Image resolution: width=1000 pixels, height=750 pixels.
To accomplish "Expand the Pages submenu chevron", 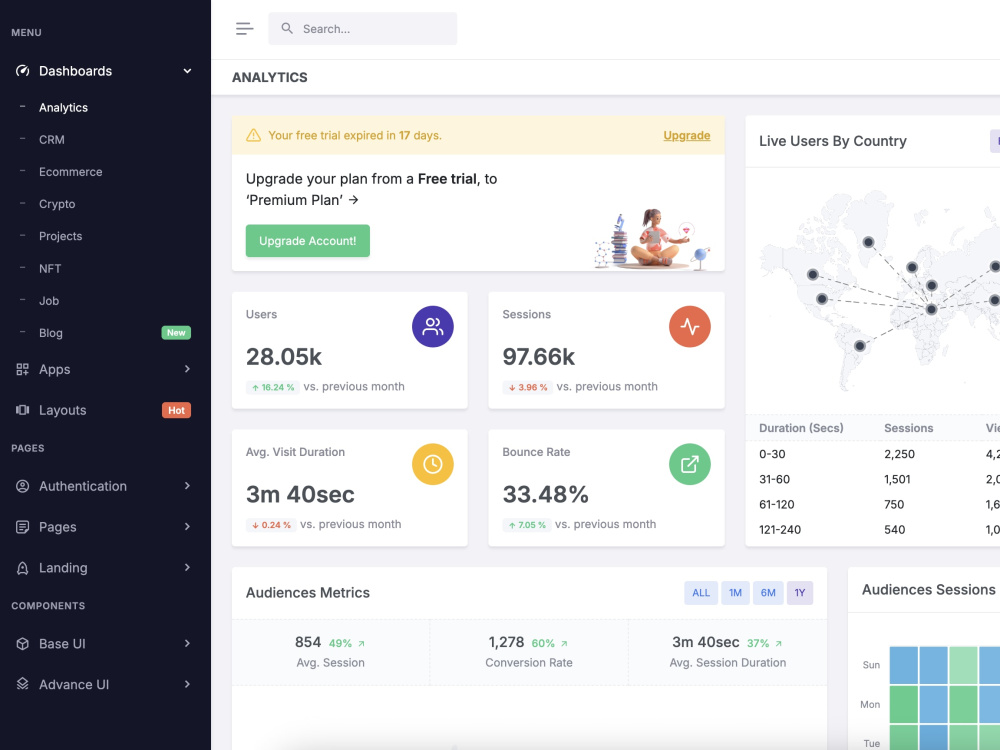I will pos(188,527).
